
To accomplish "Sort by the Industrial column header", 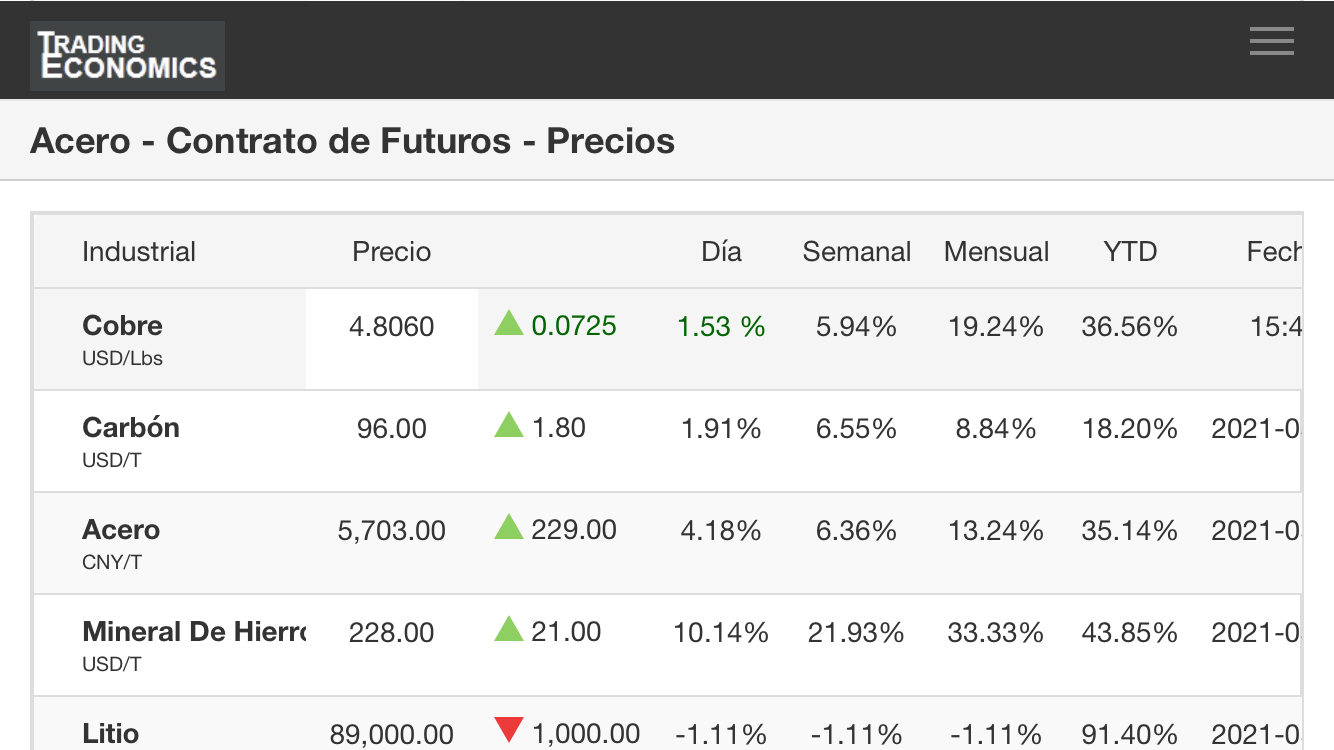I will (139, 252).
